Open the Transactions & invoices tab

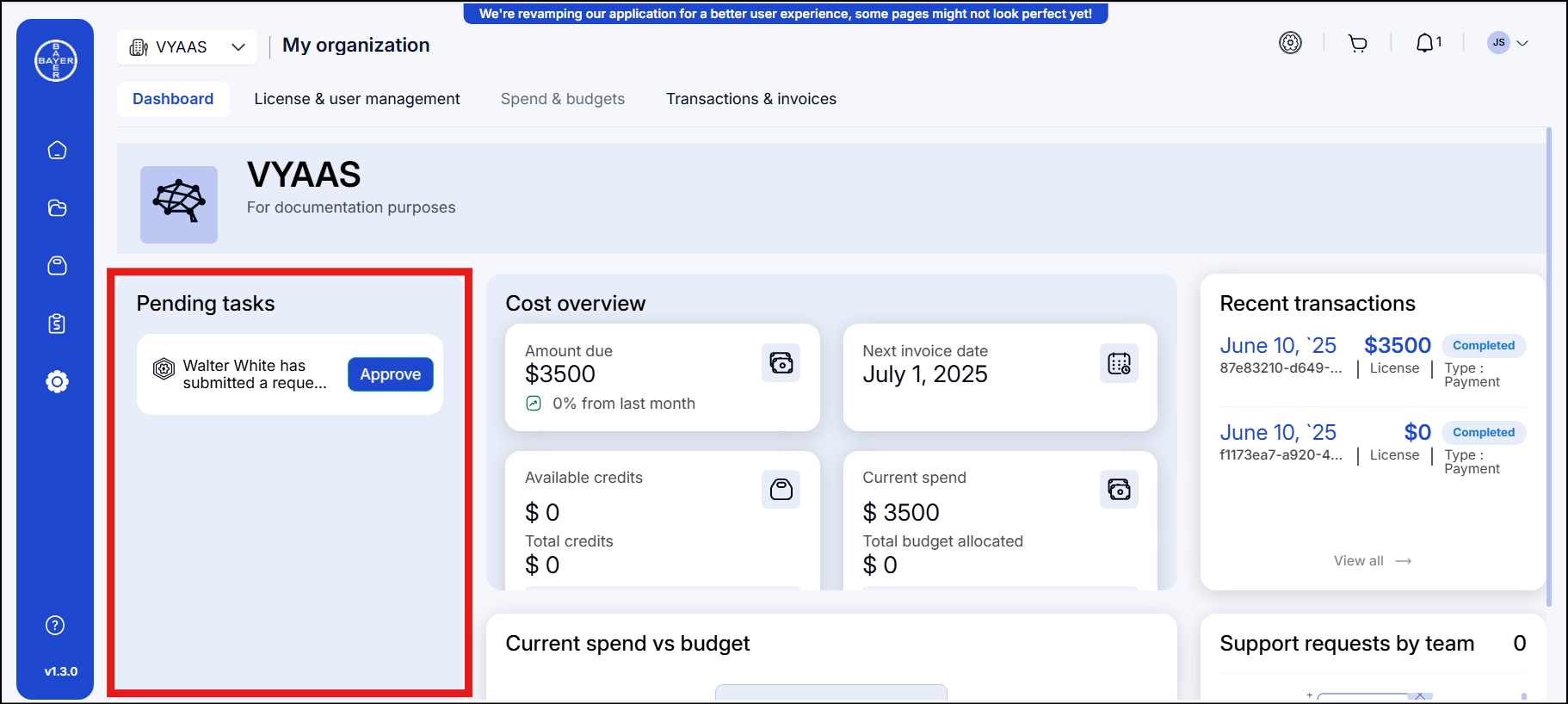pyautogui.click(x=751, y=99)
